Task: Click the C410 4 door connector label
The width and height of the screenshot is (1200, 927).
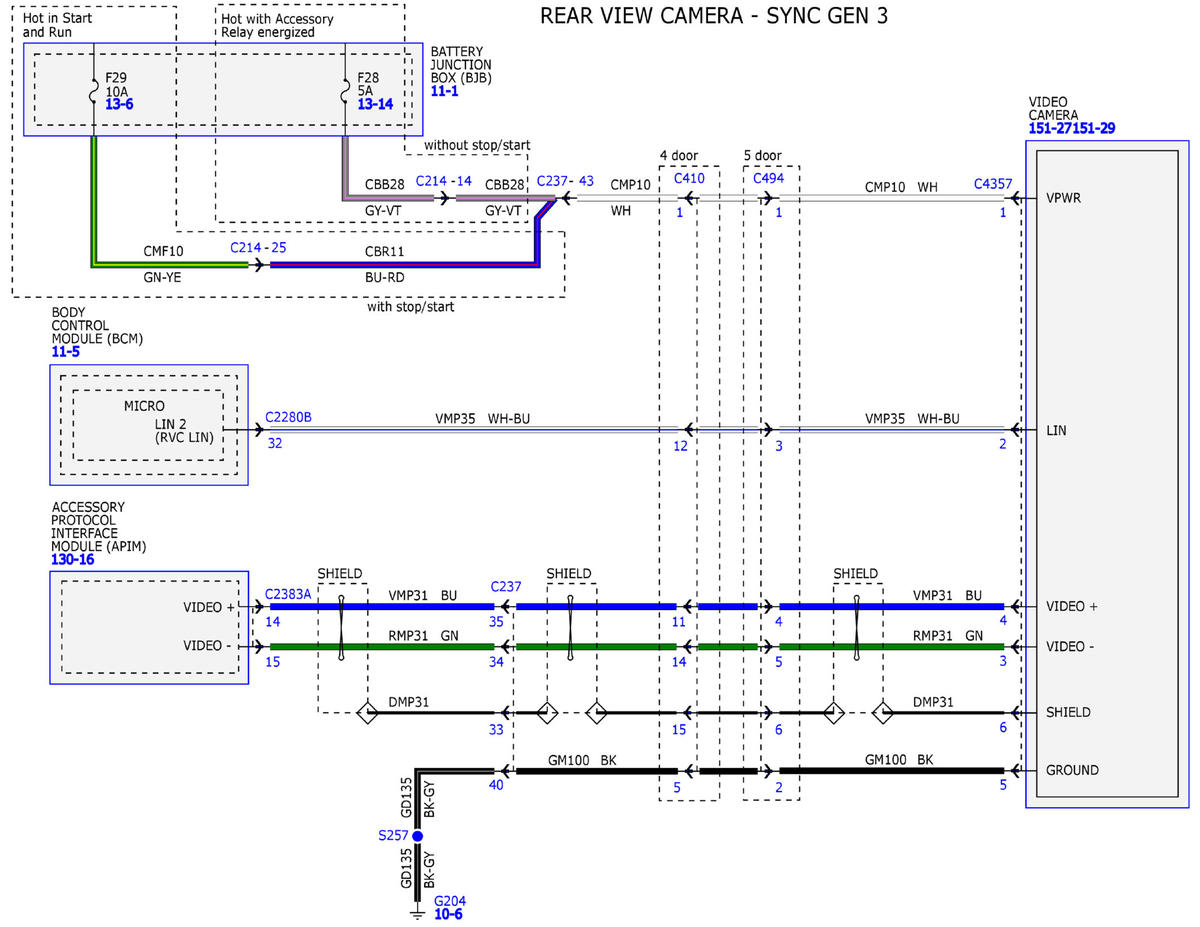Action: point(689,178)
